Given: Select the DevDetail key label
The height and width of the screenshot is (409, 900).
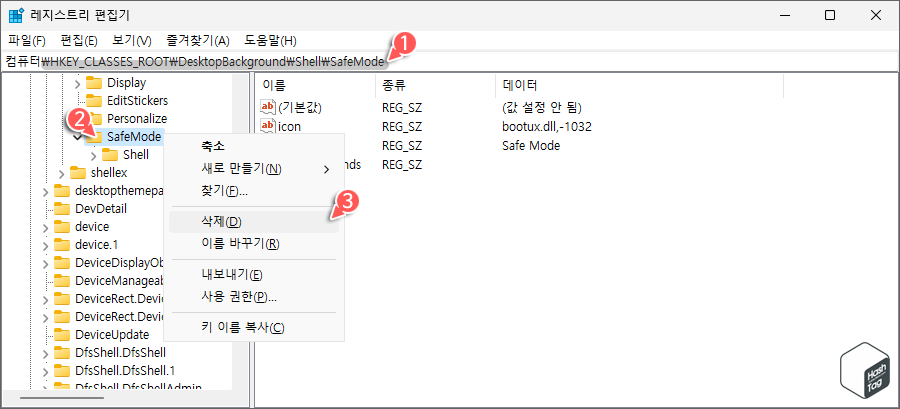Looking at the screenshot, I should click(x=101, y=208).
